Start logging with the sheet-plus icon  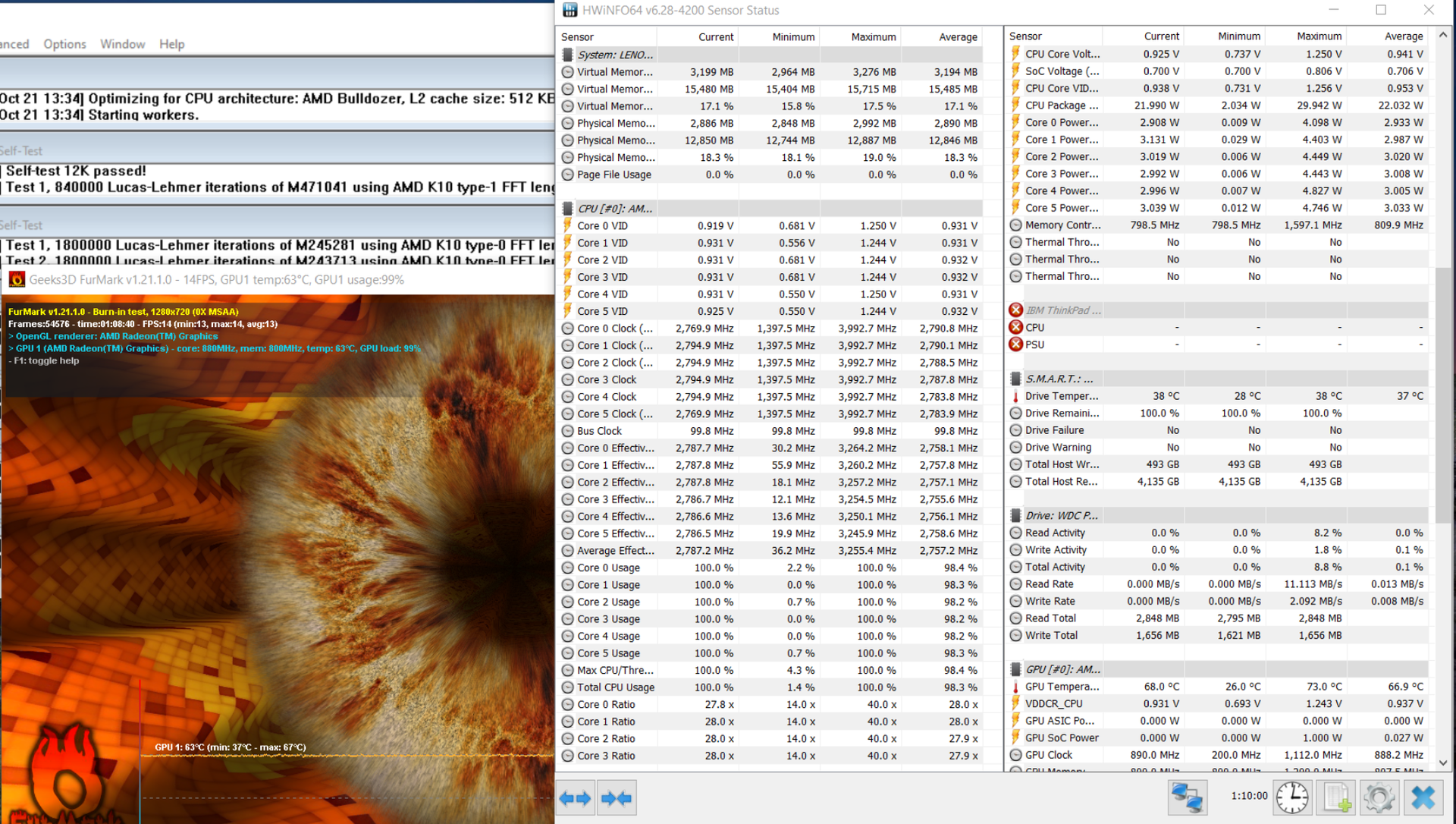[1335, 798]
